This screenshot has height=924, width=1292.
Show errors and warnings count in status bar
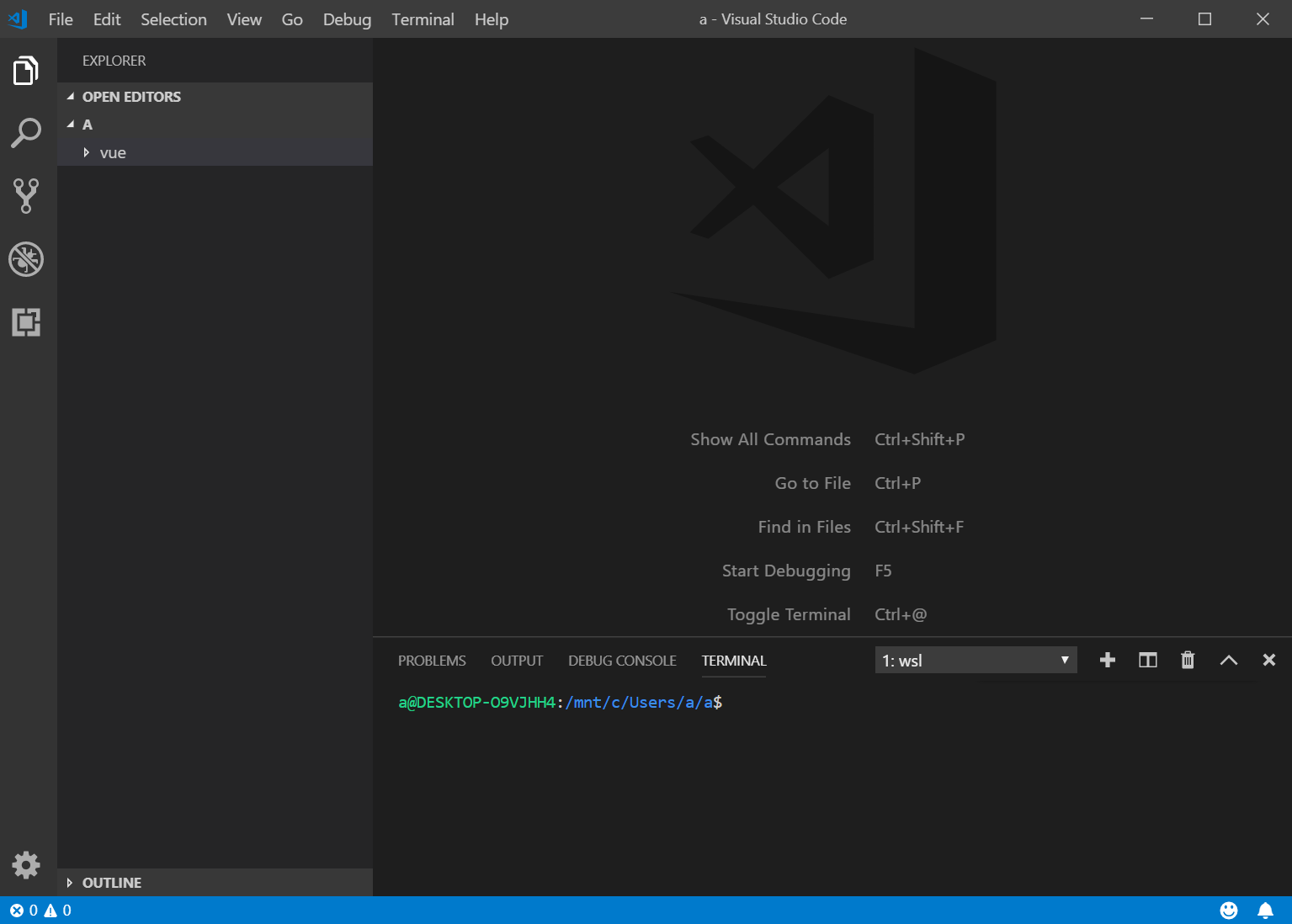coord(40,911)
